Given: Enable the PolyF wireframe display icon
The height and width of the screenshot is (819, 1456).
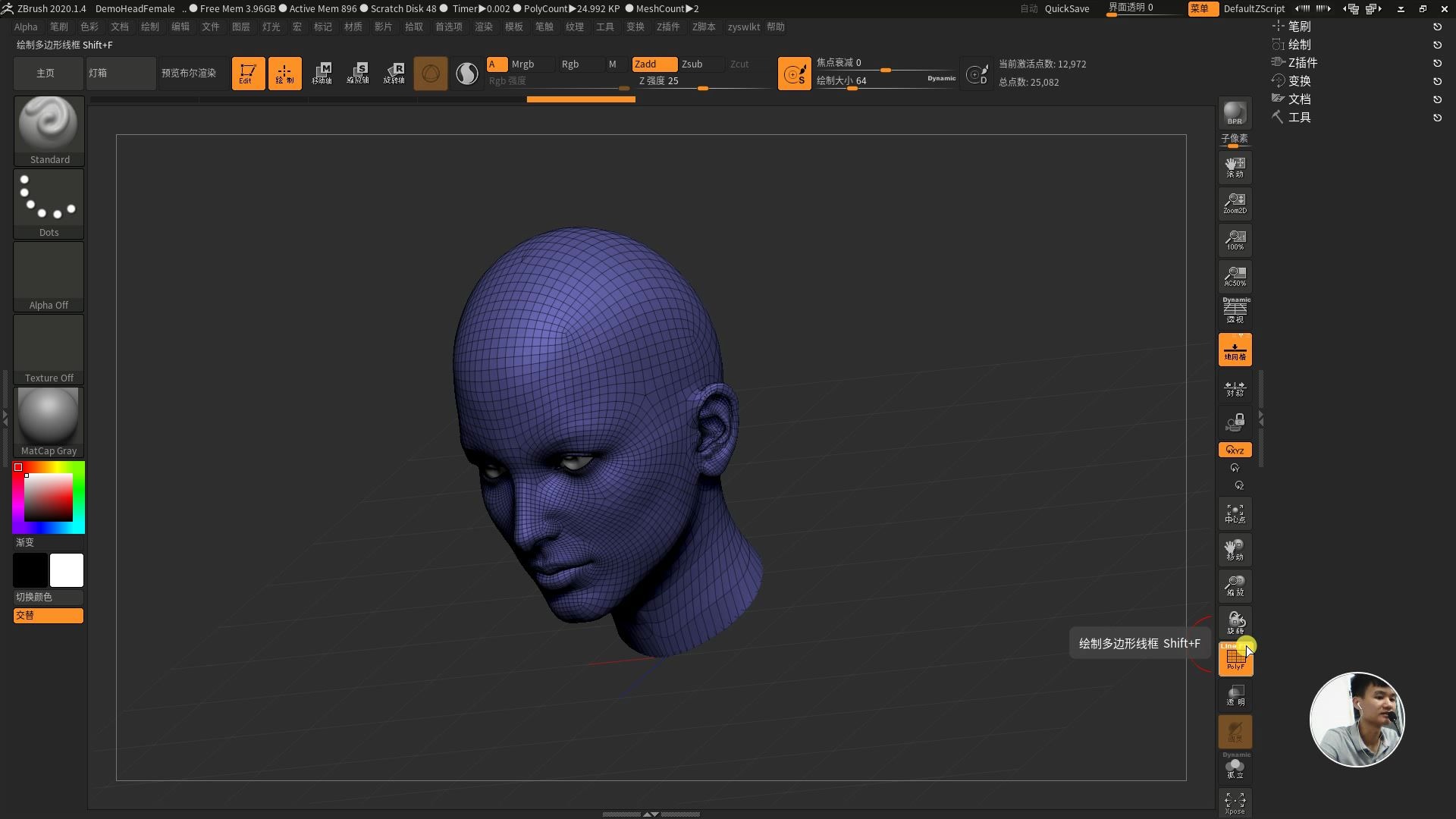Looking at the screenshot, I should pyautogui.click(x=1235, y=658).
